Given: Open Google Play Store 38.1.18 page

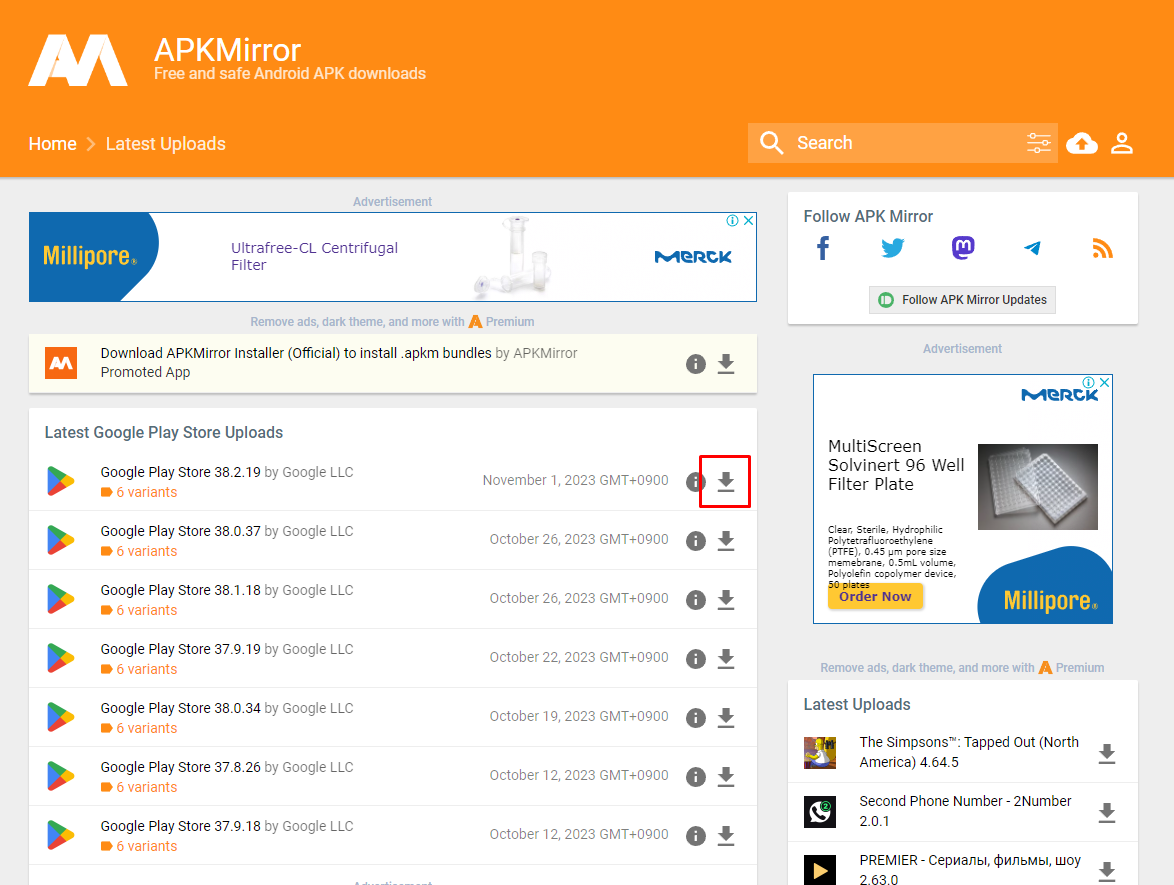Looking at the screenshot, I should point(180,591).
